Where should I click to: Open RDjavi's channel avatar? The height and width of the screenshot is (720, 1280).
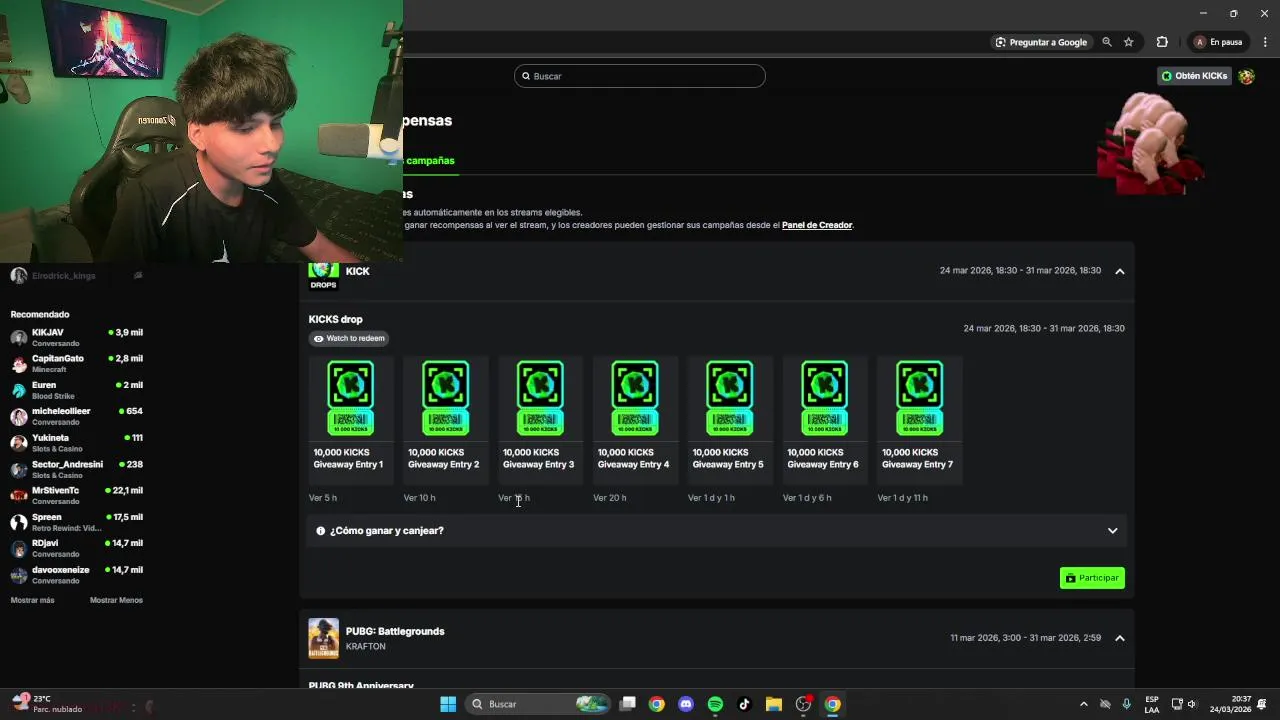(19, 548)
